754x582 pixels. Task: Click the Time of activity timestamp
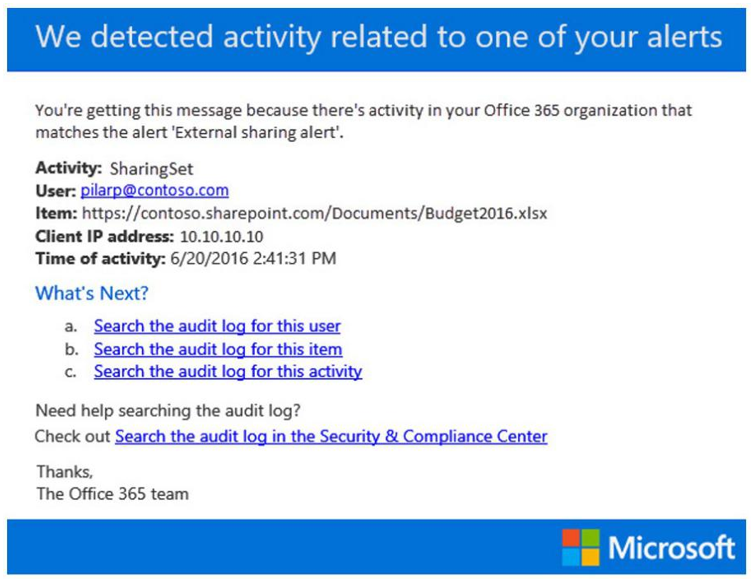253,258
